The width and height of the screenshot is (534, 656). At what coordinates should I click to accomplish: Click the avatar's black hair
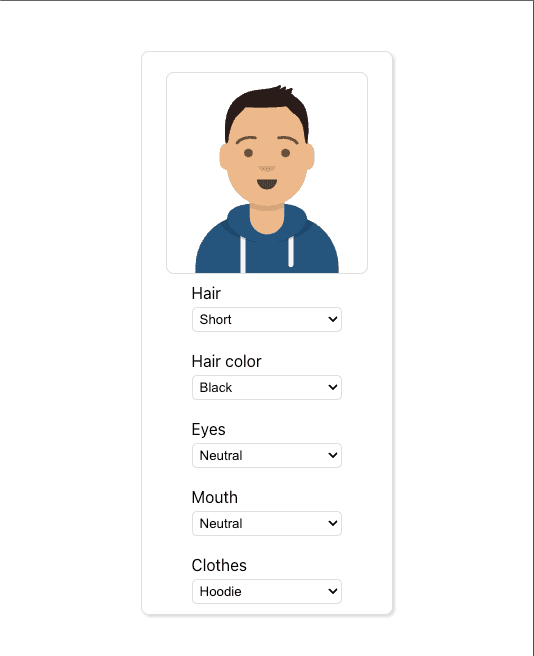pyautogui.click(x=267, y=100)
